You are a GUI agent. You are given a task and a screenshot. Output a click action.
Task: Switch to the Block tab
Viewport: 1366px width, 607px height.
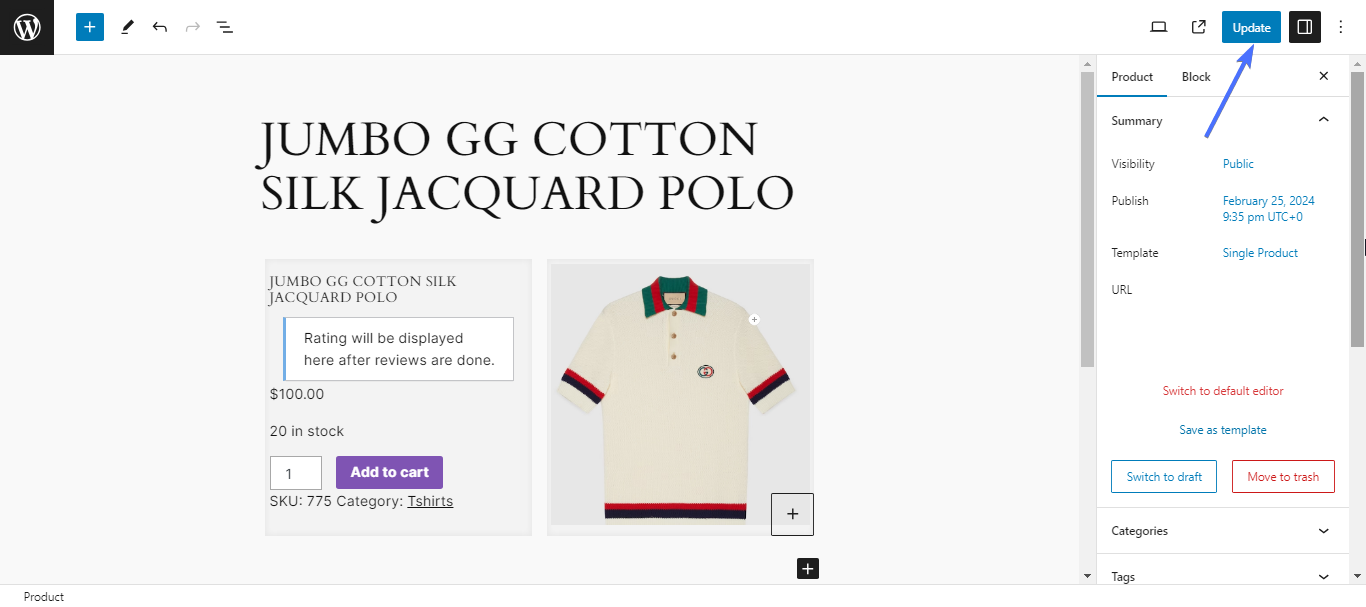[1196, 76]
